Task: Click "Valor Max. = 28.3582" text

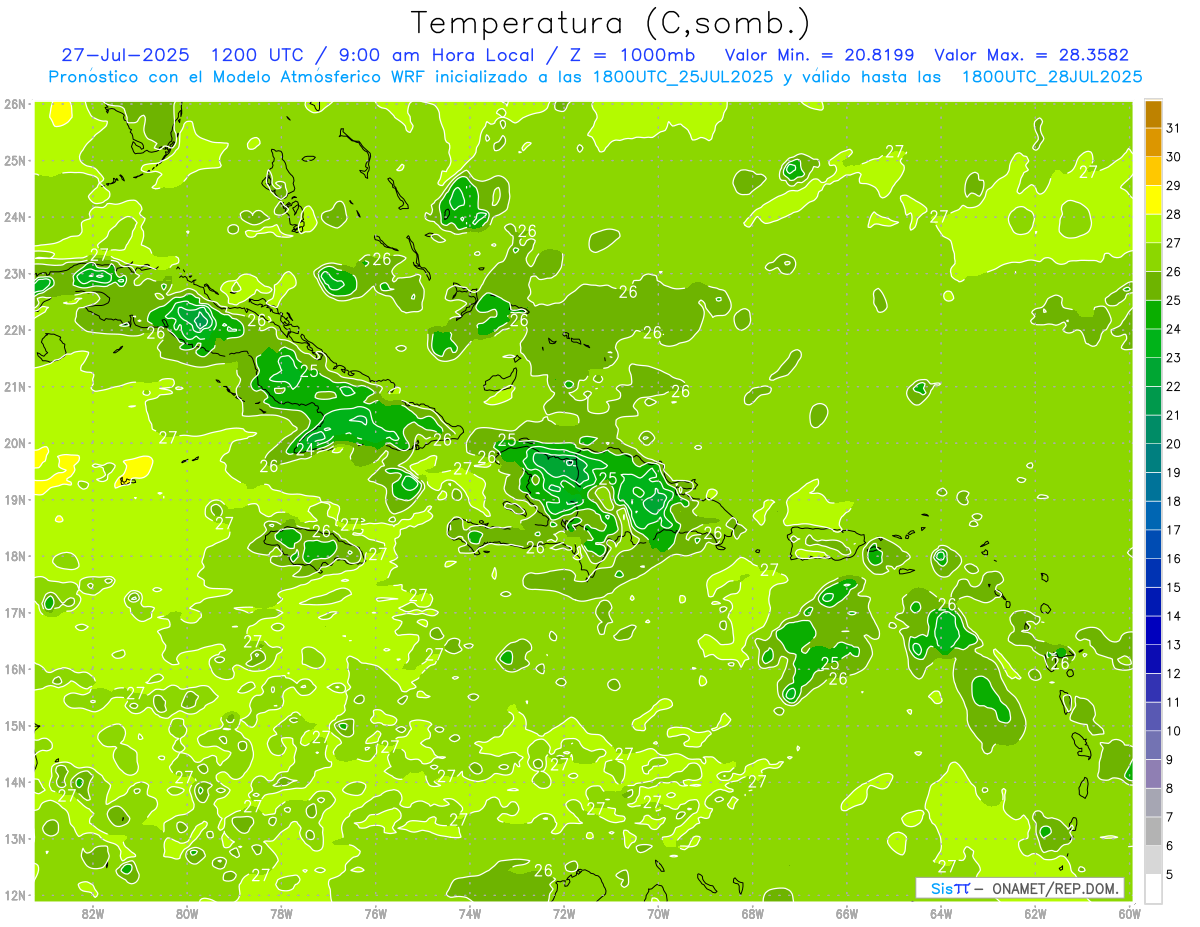Action: coord(1032,55)
